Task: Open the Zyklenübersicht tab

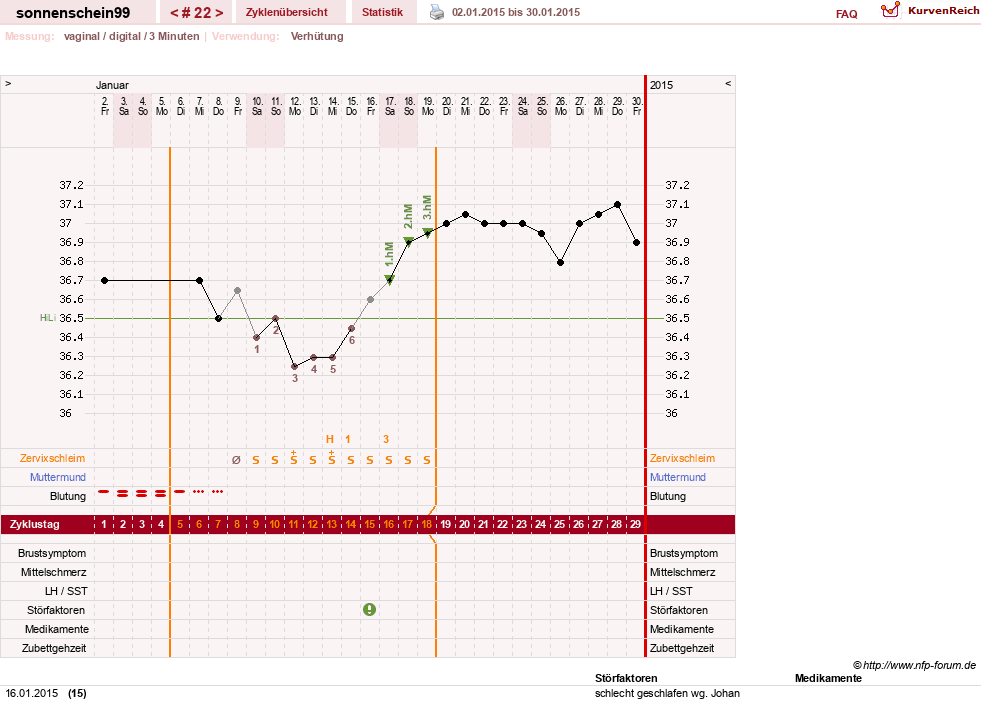Action: [287, 12]
